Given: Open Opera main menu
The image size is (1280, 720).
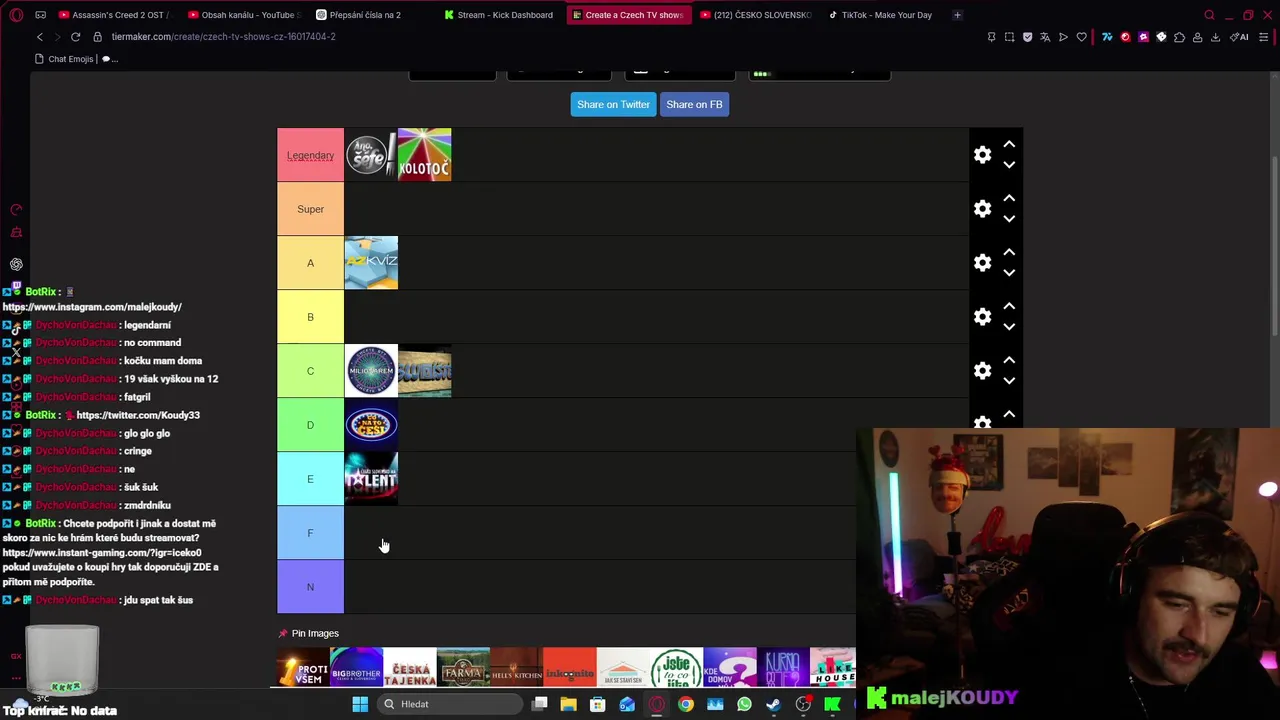Looking at the screenshot, I should click(16, 15).
